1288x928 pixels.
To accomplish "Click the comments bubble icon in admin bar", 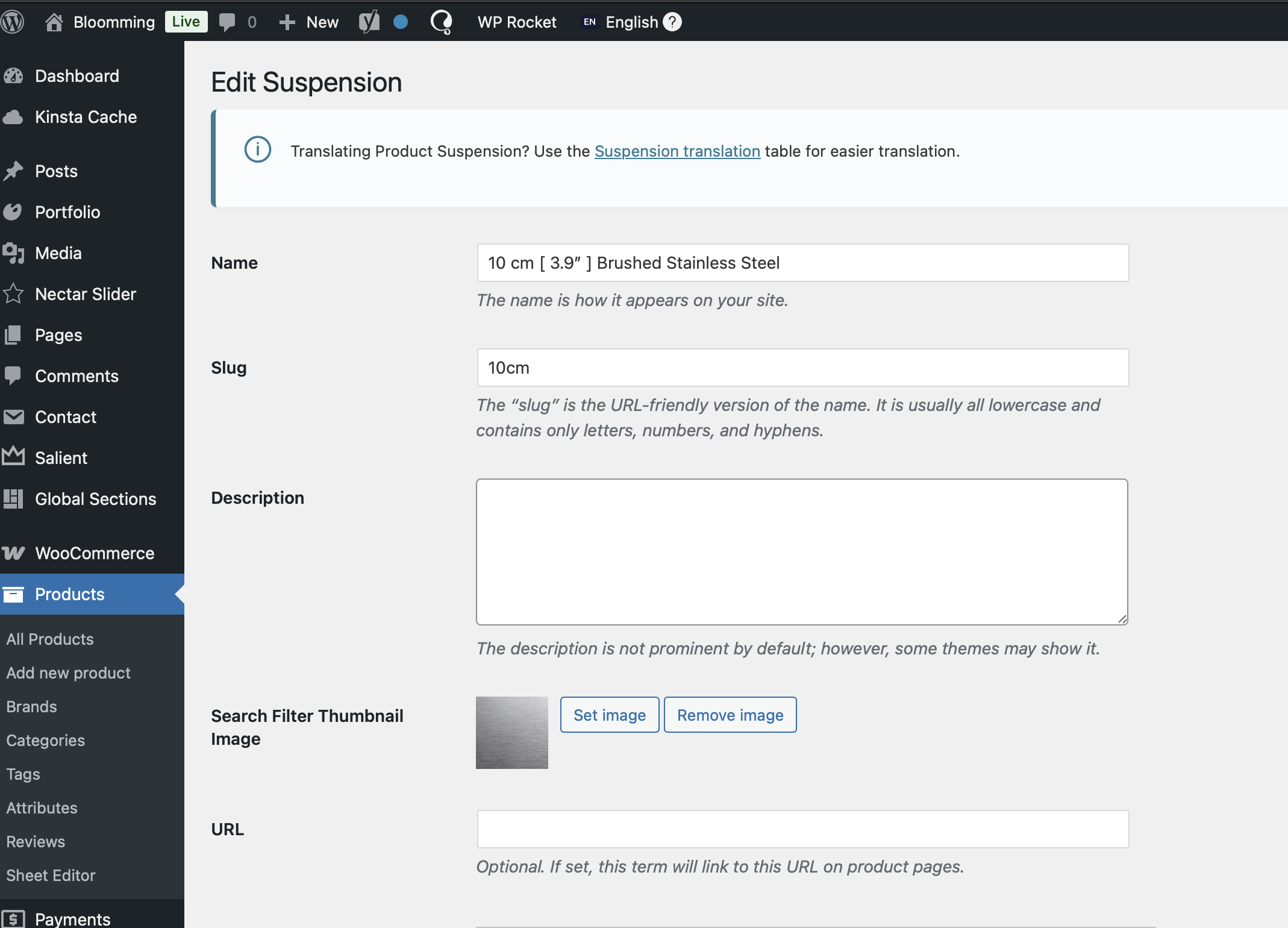I will (227, 22).
